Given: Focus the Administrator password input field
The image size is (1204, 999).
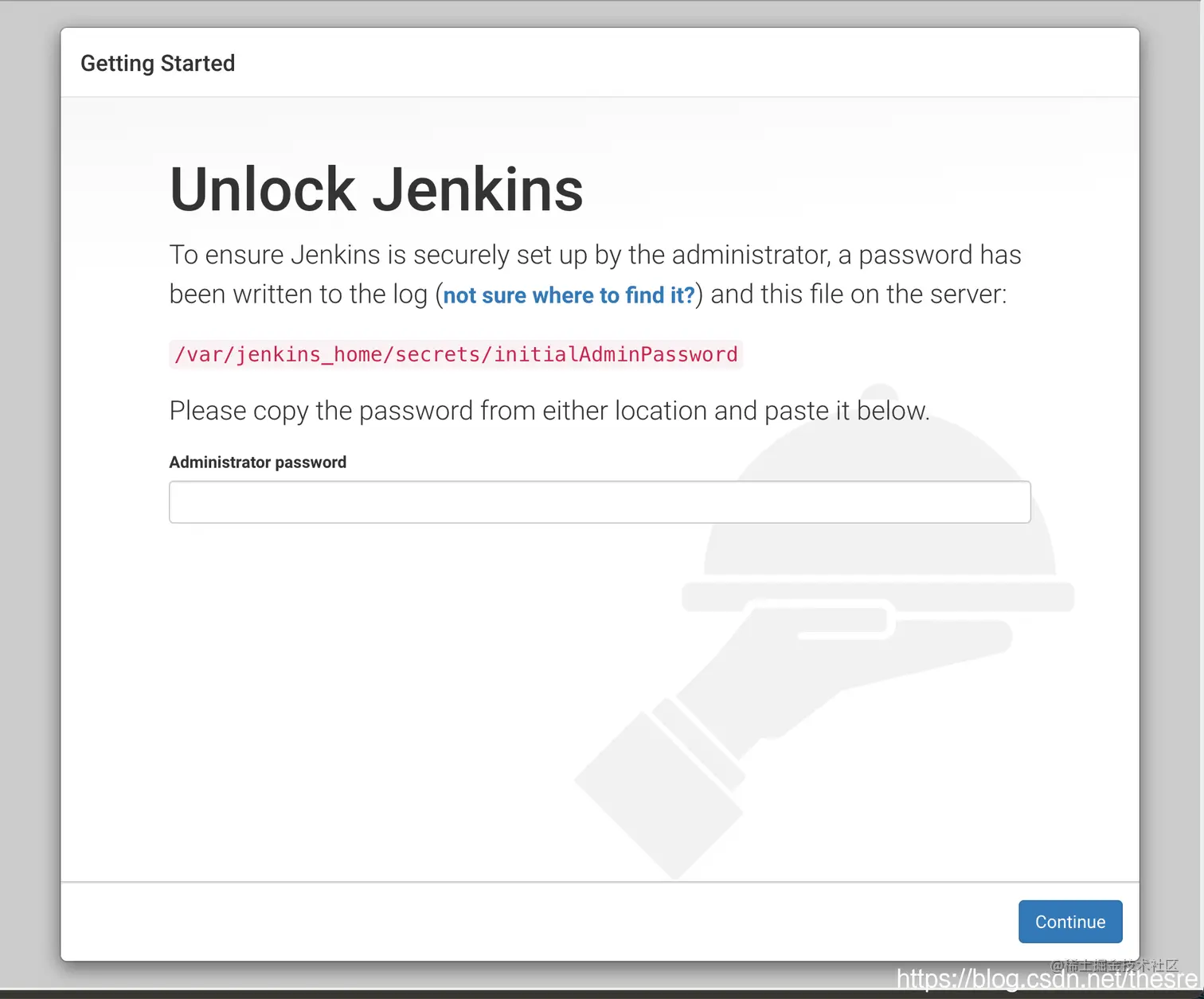Looking at the screenshot, I should click(600, 501).
